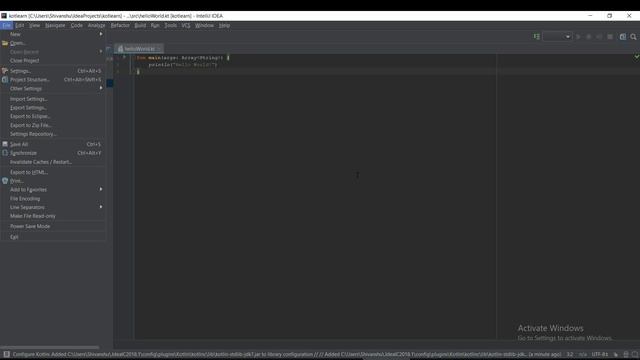Open the Navigate menu
640x360 pixels.
tap(55, 25)
